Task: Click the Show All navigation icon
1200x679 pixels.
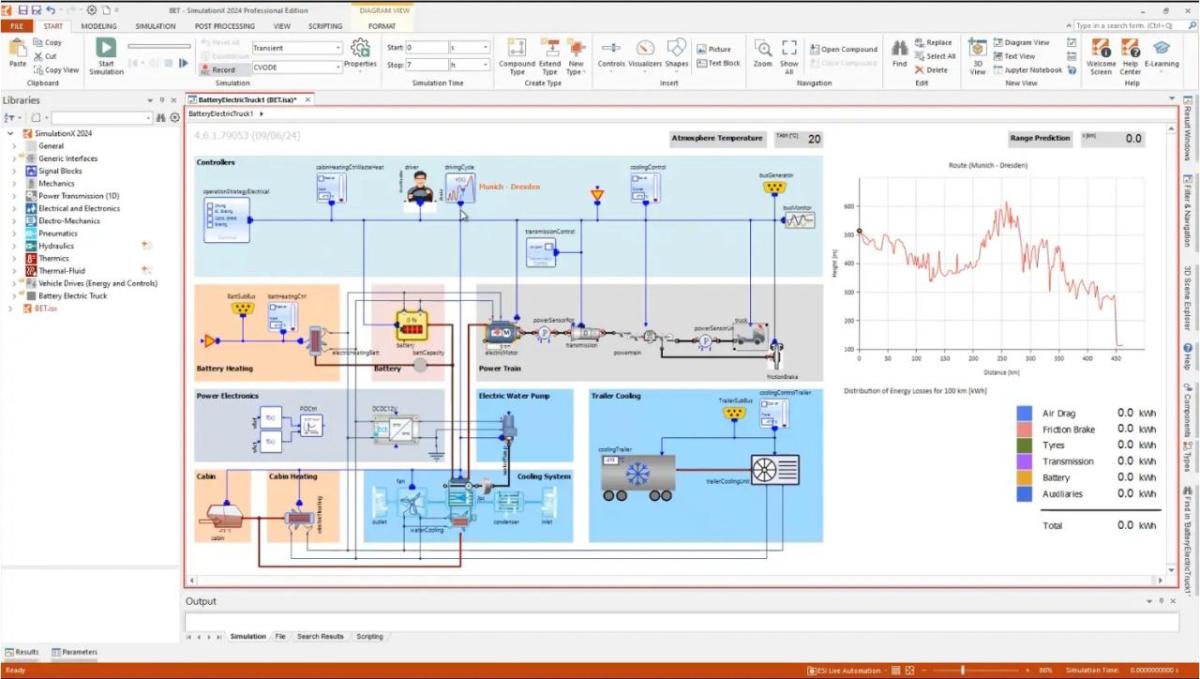Action: tap(789, 48)
